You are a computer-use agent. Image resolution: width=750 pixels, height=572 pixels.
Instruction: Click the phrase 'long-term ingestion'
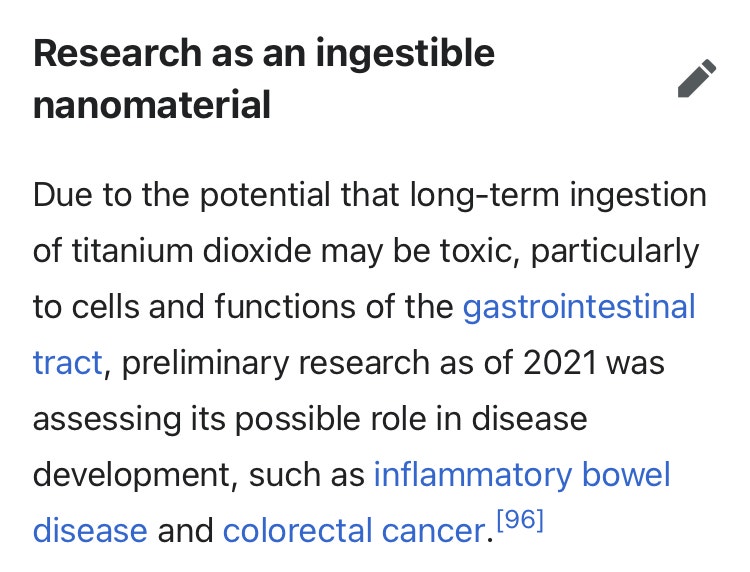click(557, 194)
